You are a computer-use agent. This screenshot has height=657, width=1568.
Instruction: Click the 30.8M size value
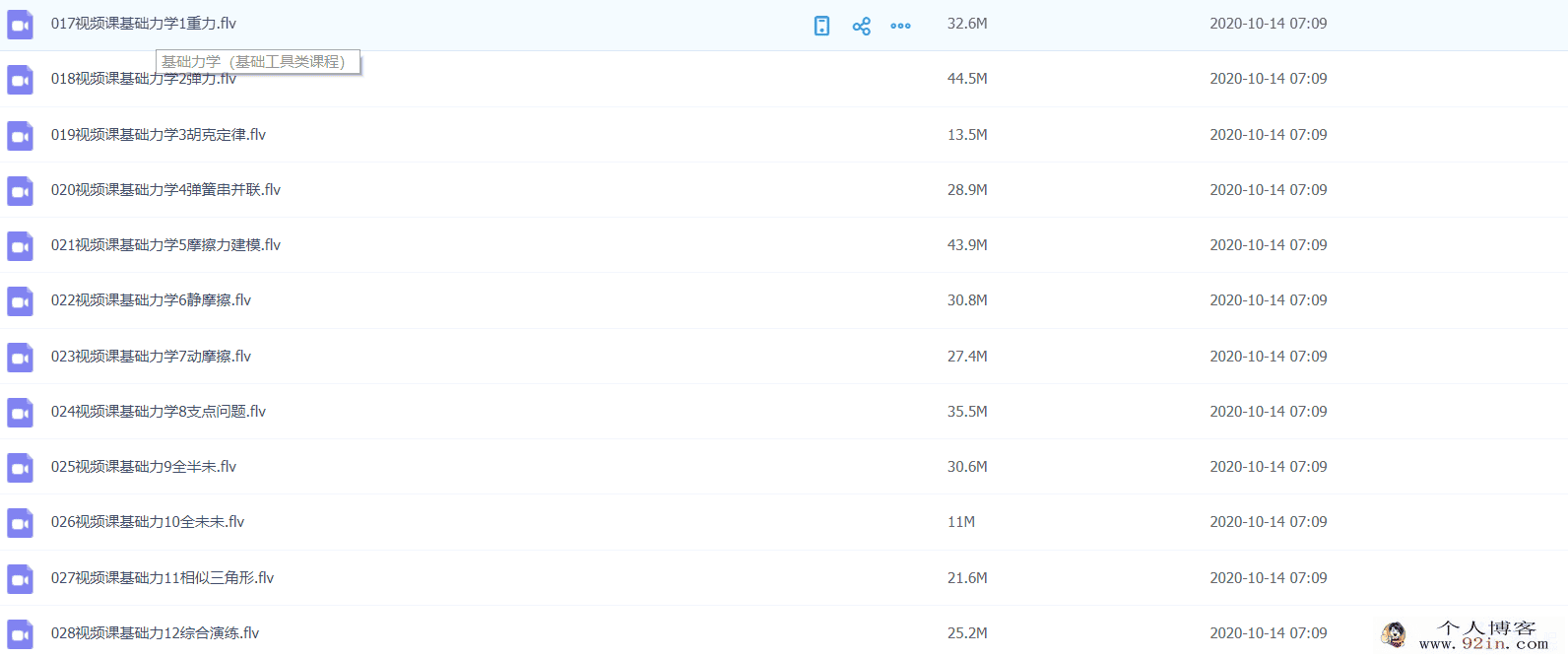(967, 300)
